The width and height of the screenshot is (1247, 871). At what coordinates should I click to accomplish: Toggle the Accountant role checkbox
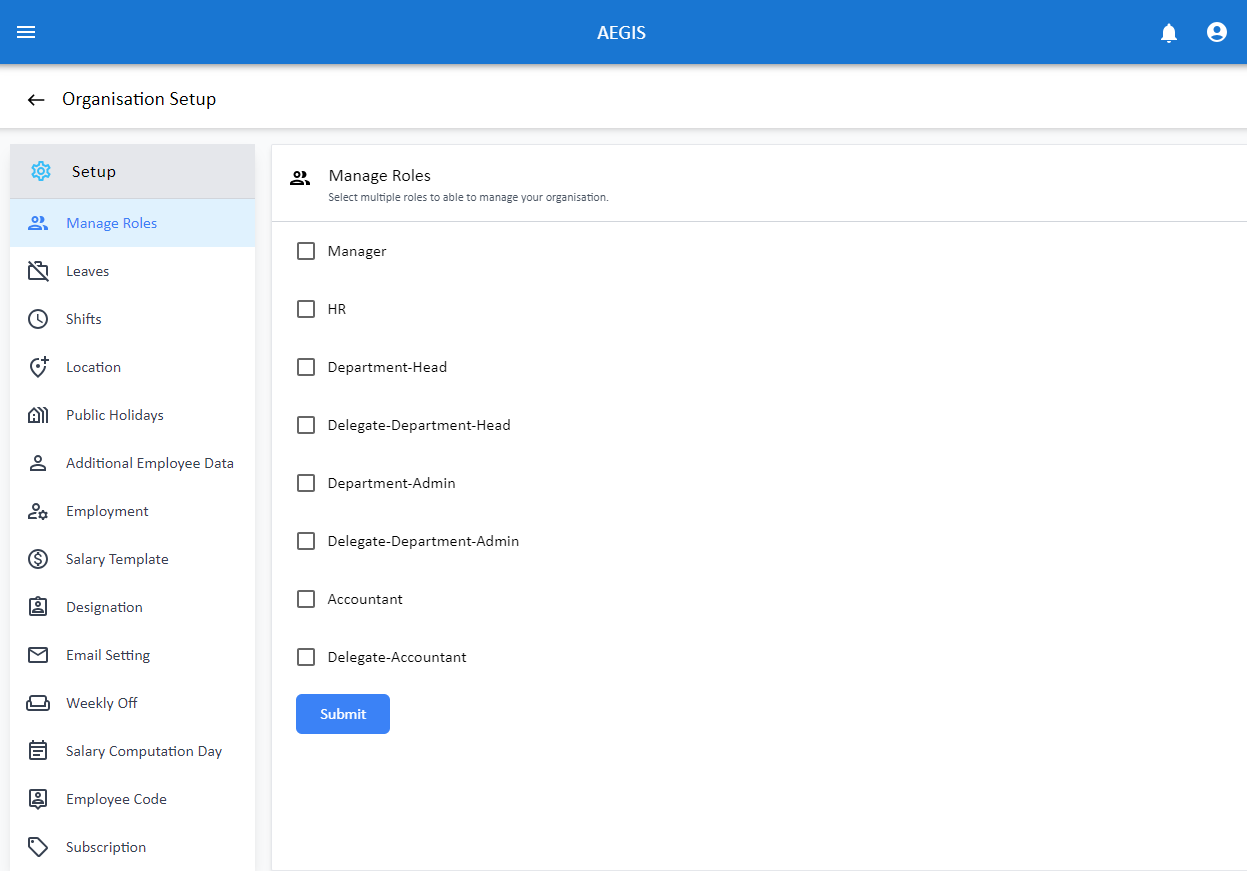tap(306, 599)
